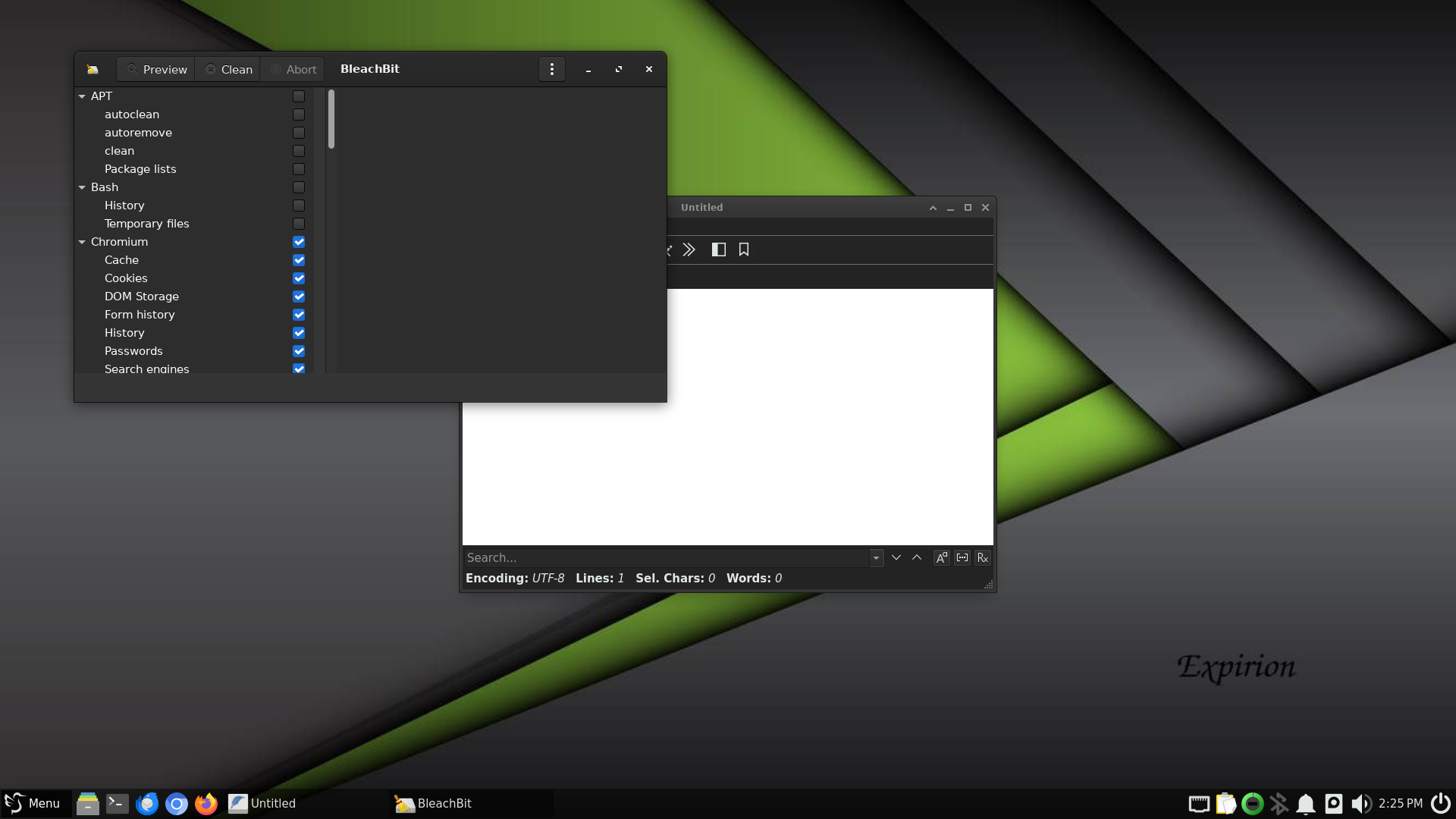Check the autoremove option

coord(299,133)
